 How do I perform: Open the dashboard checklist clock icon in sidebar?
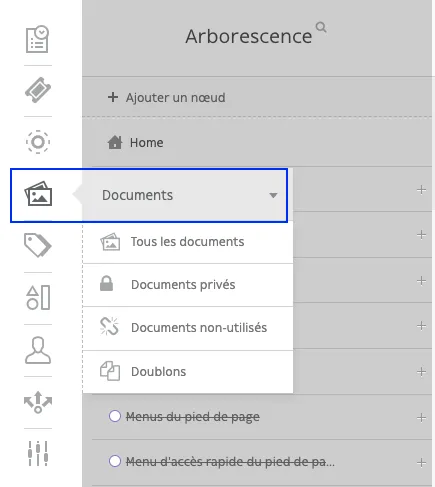pyautogui.click(x=38, y=39)
